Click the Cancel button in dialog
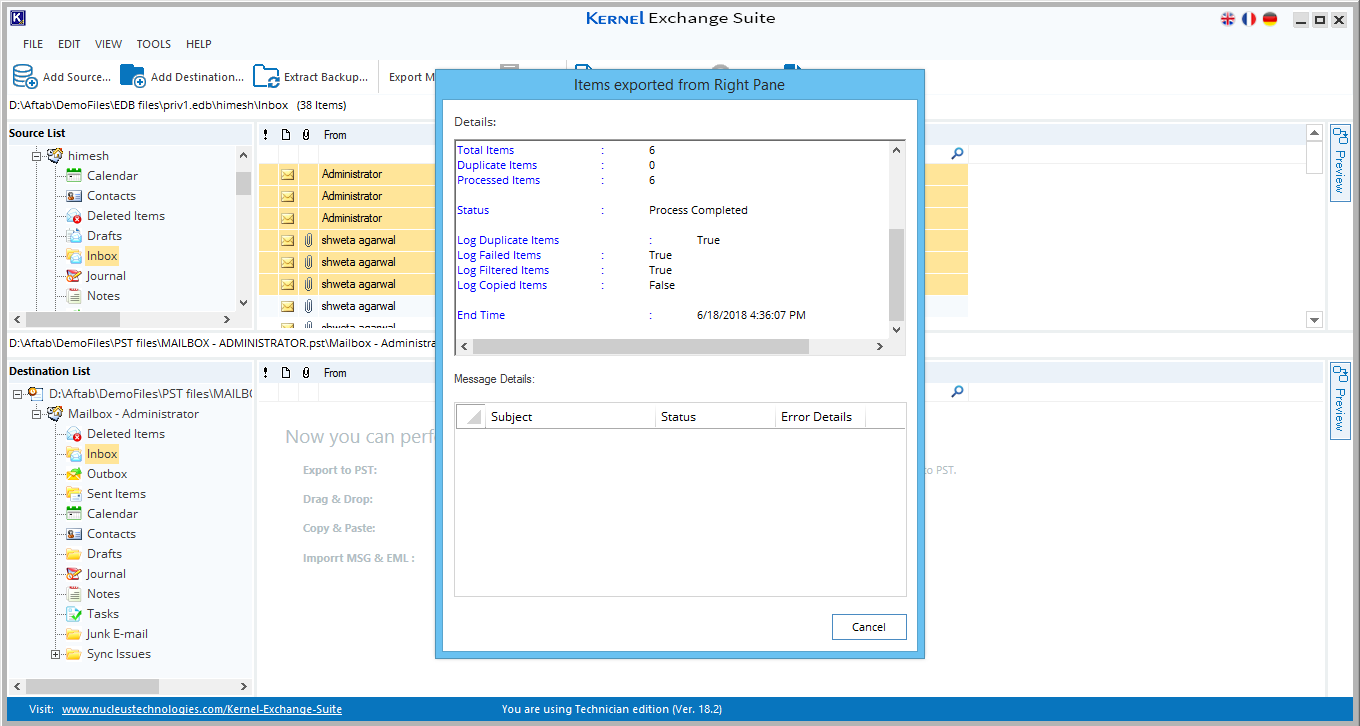1360x726 pixels. [x=869, y=627]
